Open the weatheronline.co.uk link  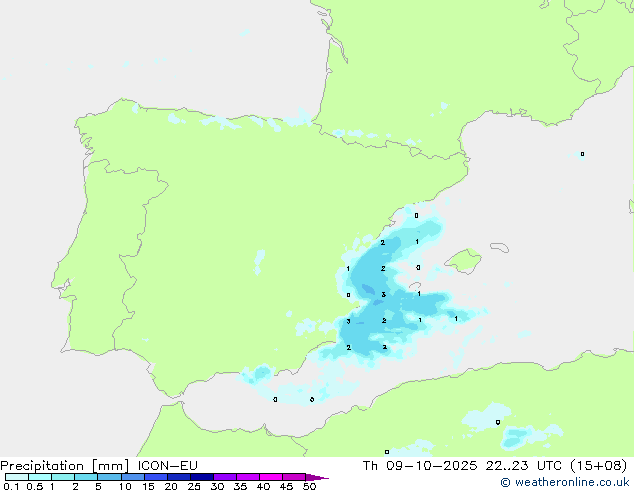pos(565,482)
